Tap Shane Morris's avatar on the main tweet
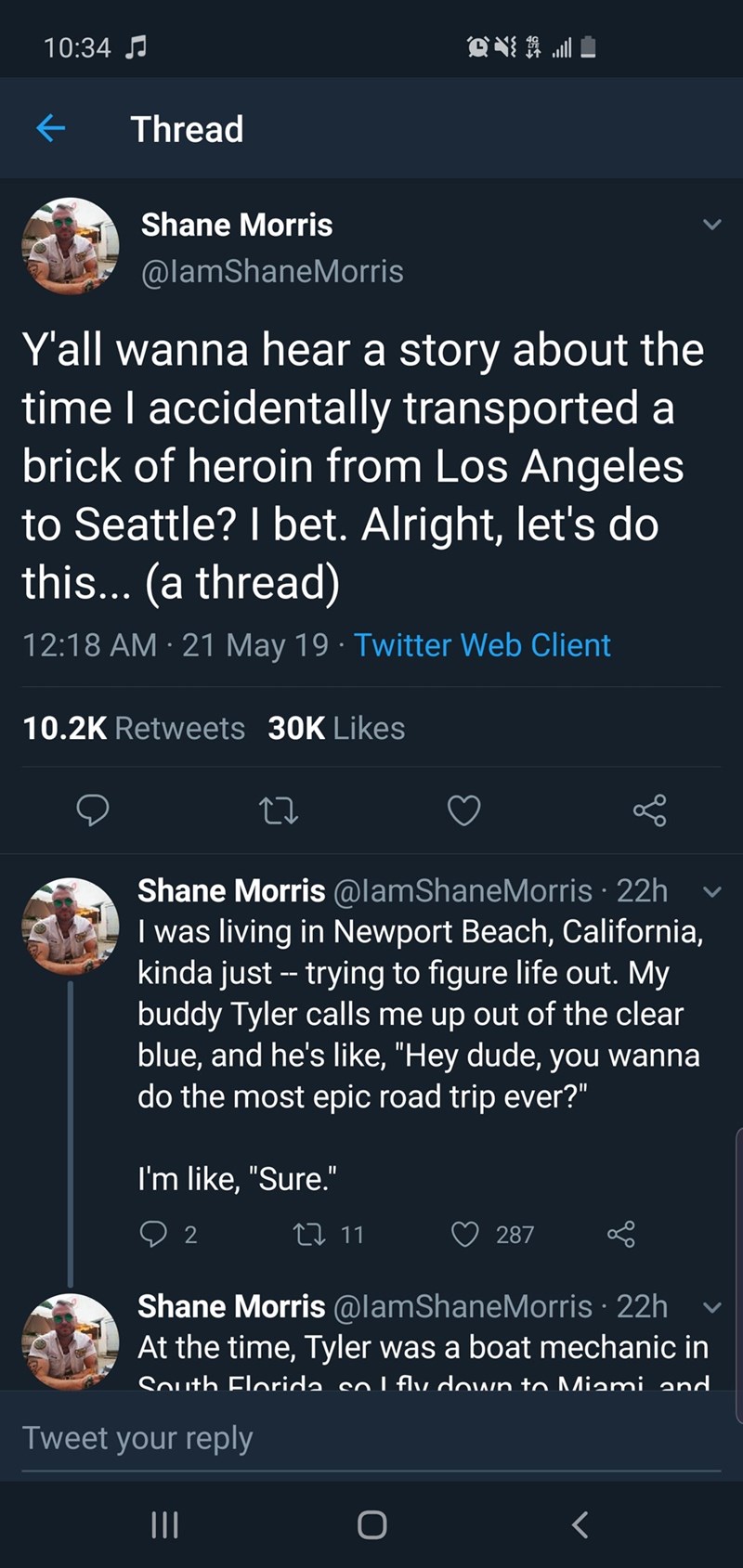Screen dimensions: 743x1568 [x=71, y=245]
